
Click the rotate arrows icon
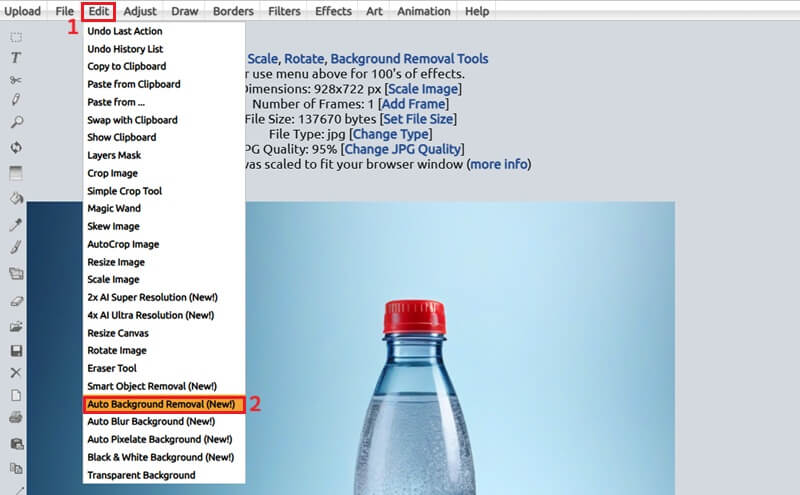coord(16,148)
